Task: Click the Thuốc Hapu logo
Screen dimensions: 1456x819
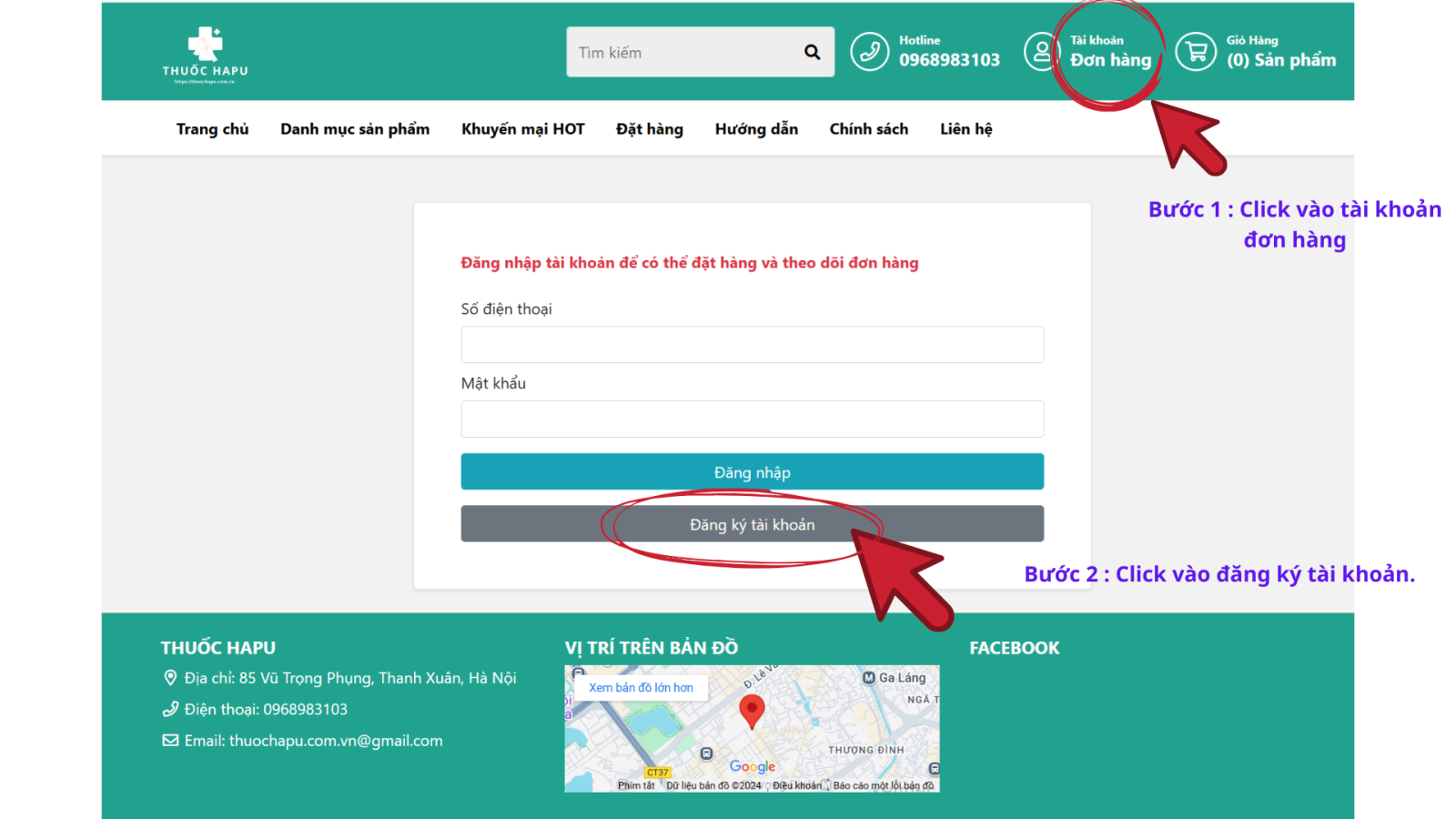Action: point(205,54)
